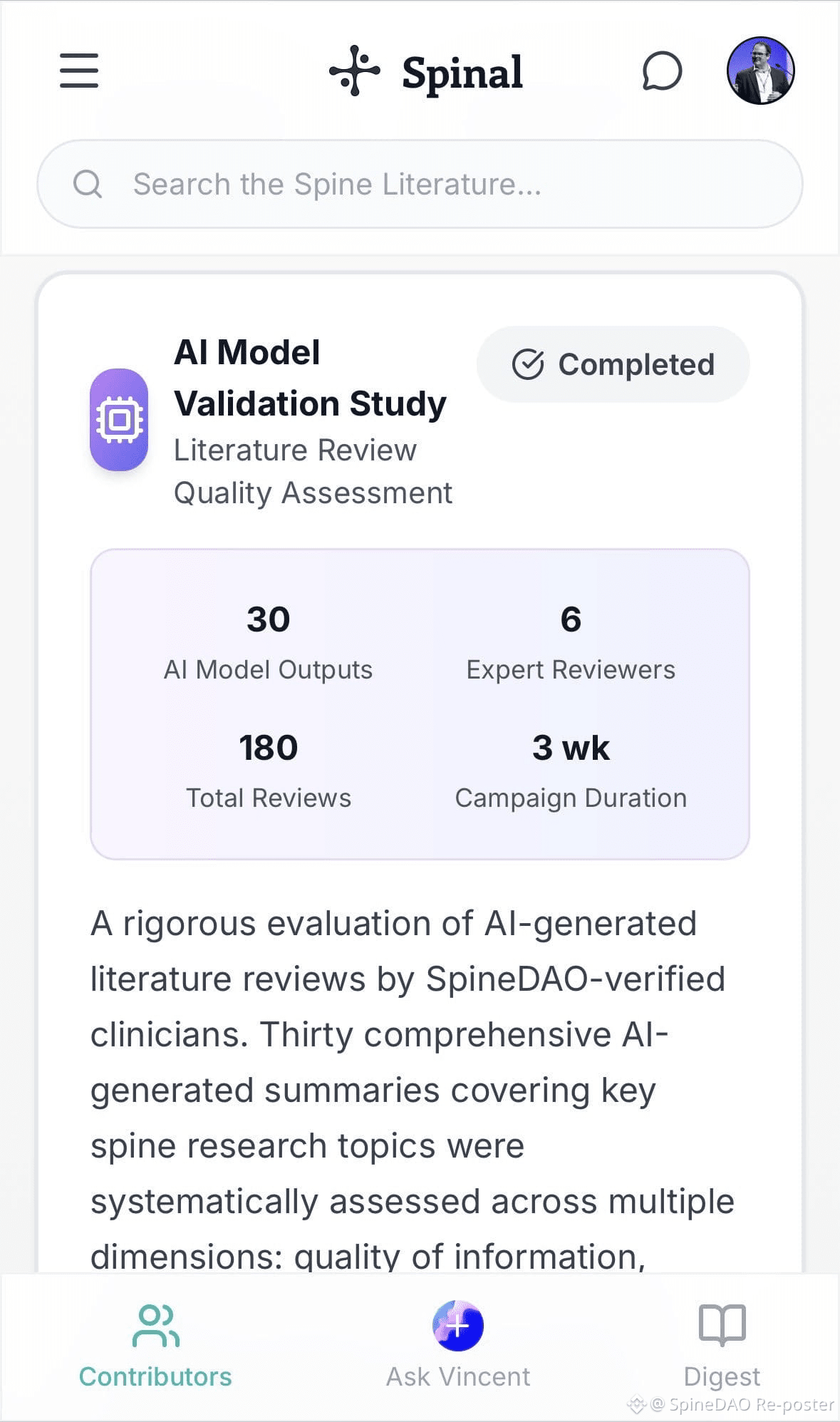Open the AI Model Validation Study title

[x=310, y=378]
